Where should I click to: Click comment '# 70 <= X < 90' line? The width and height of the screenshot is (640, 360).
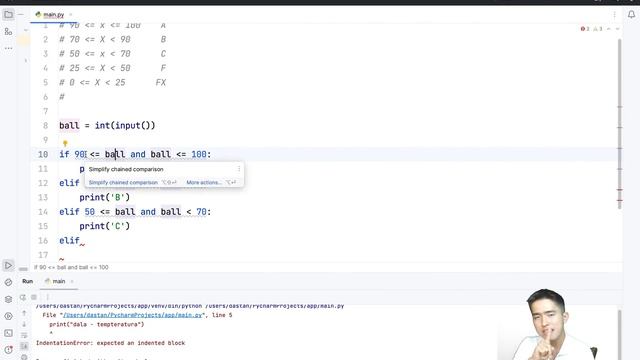coord(112,40)
